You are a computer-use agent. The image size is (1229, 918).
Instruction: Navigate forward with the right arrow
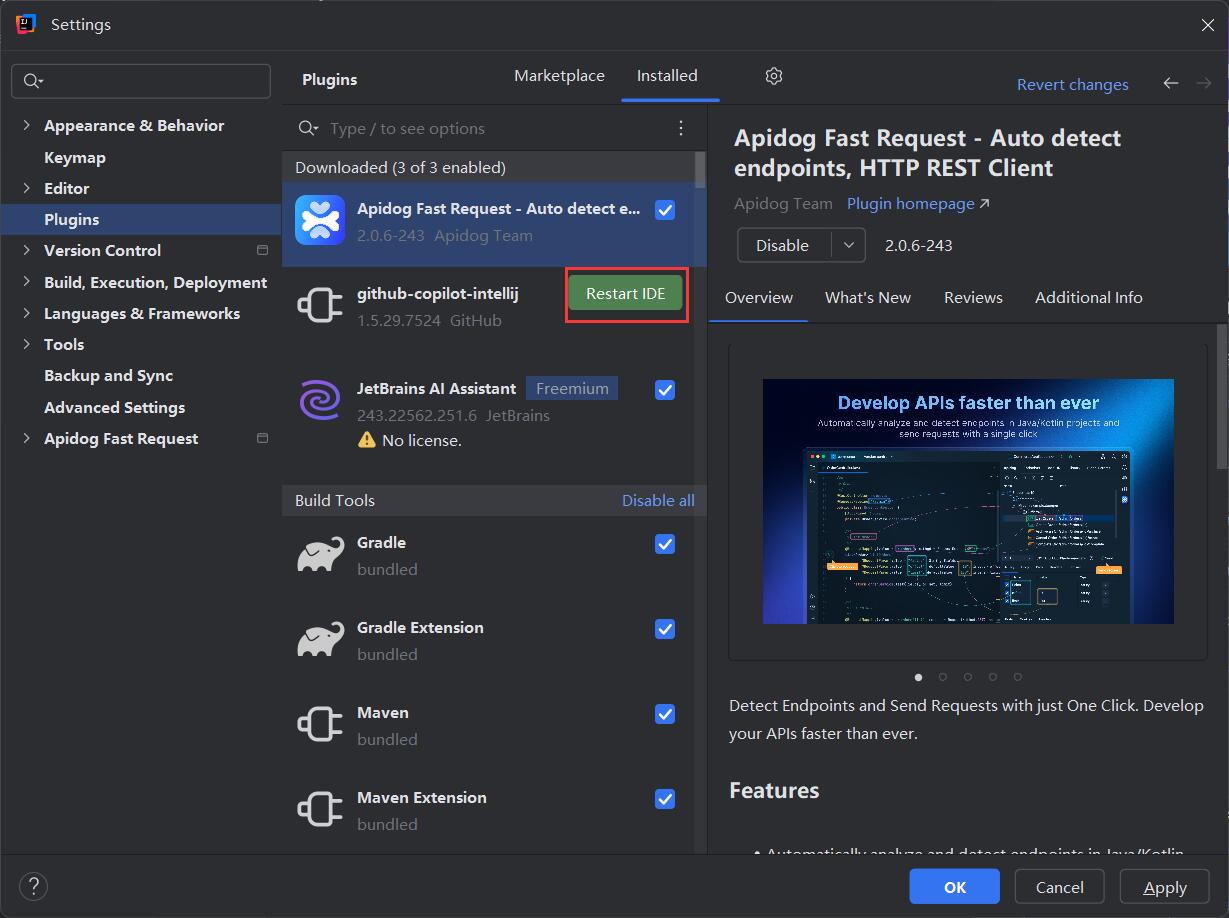pyautogui.click(x=1204, y=83)
